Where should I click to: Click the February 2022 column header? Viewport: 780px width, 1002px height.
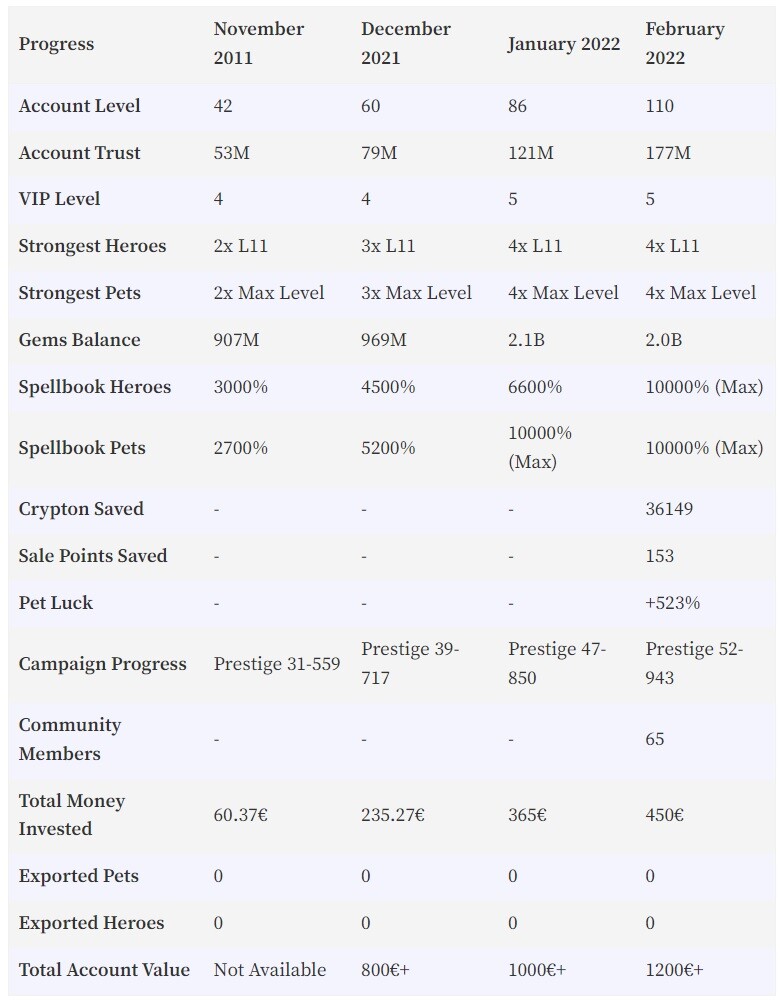685,43
